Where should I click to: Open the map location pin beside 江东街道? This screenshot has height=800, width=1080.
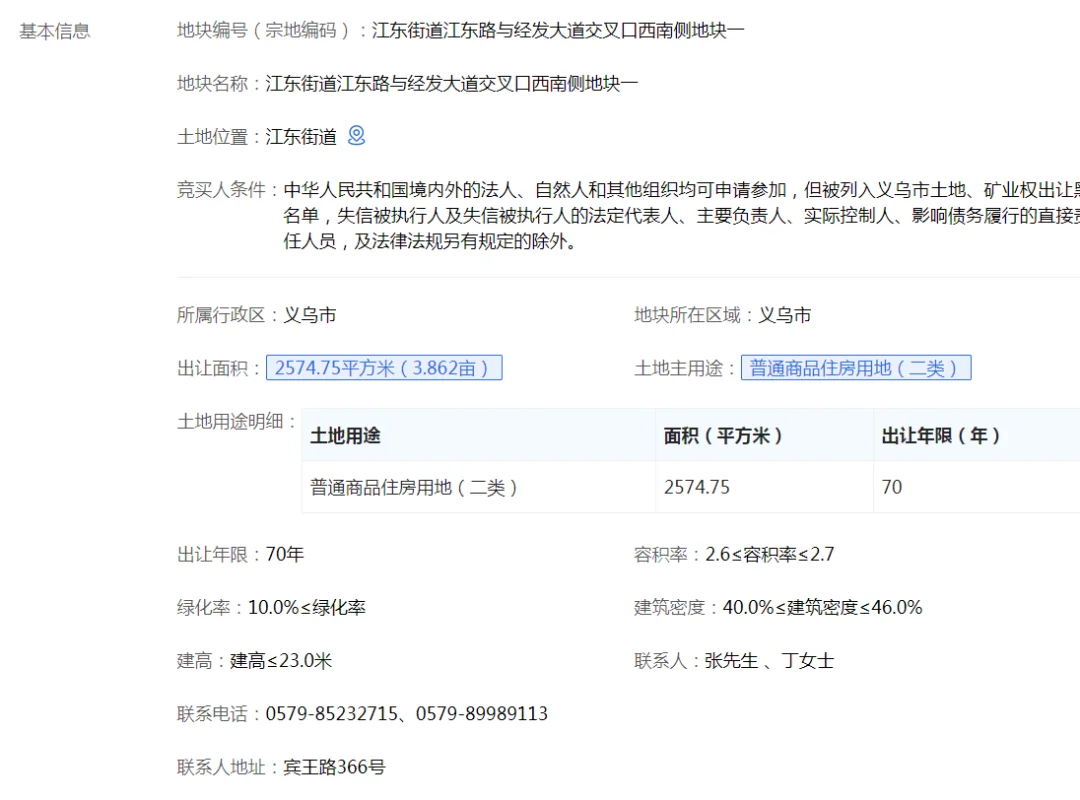(356, 136)
